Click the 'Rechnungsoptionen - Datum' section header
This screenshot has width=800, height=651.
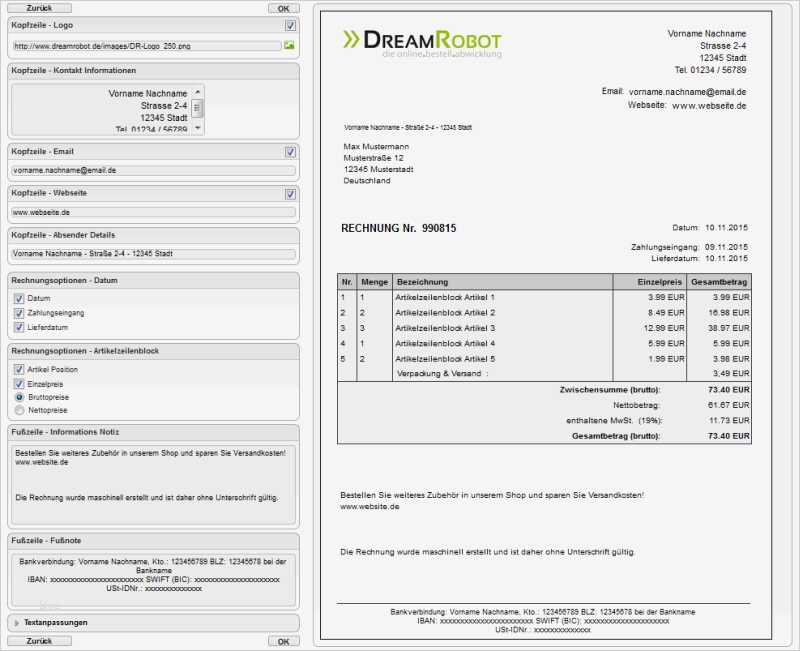(x=153, y=281)
